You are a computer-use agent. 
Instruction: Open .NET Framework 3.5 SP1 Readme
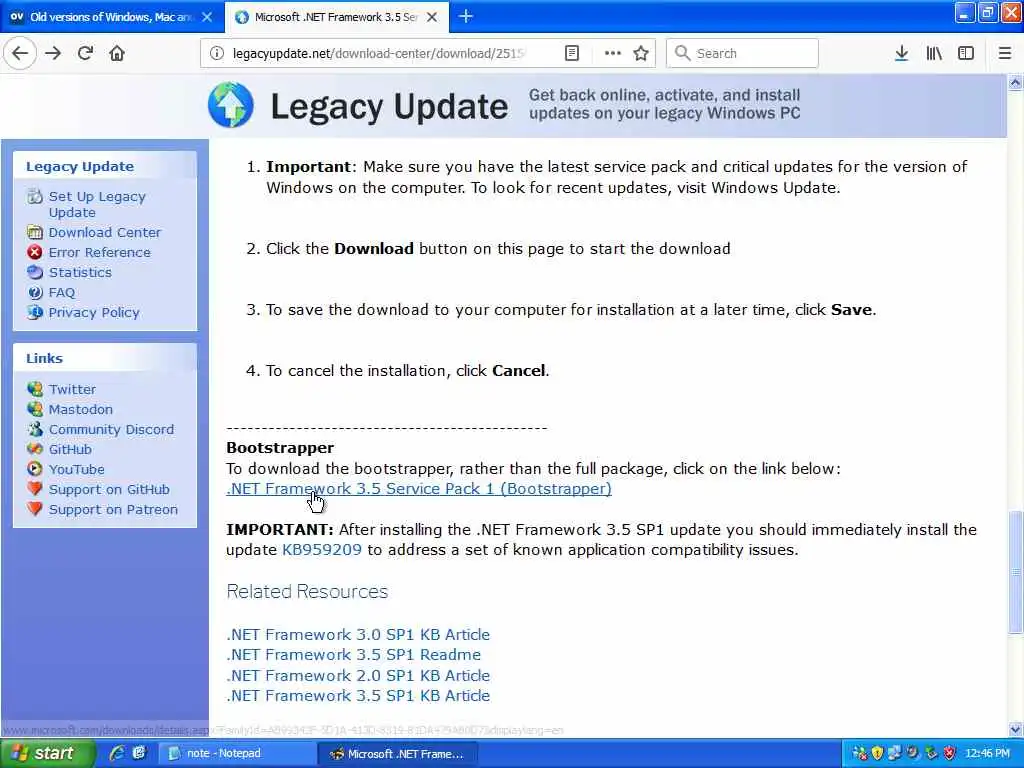pyautogui.click(x=353, y=655)
